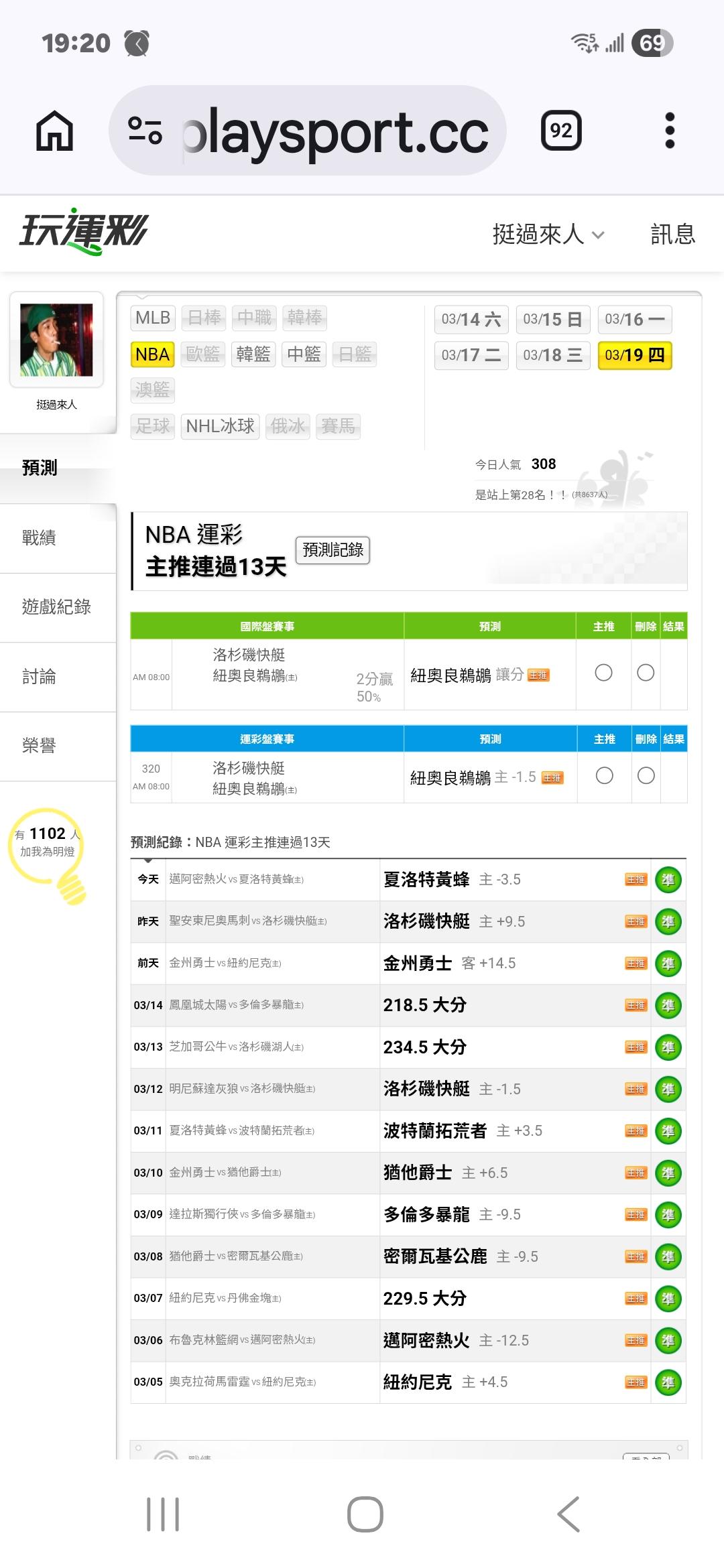
Task: Open the 訊息 link in header
Action: click(672, 235)
